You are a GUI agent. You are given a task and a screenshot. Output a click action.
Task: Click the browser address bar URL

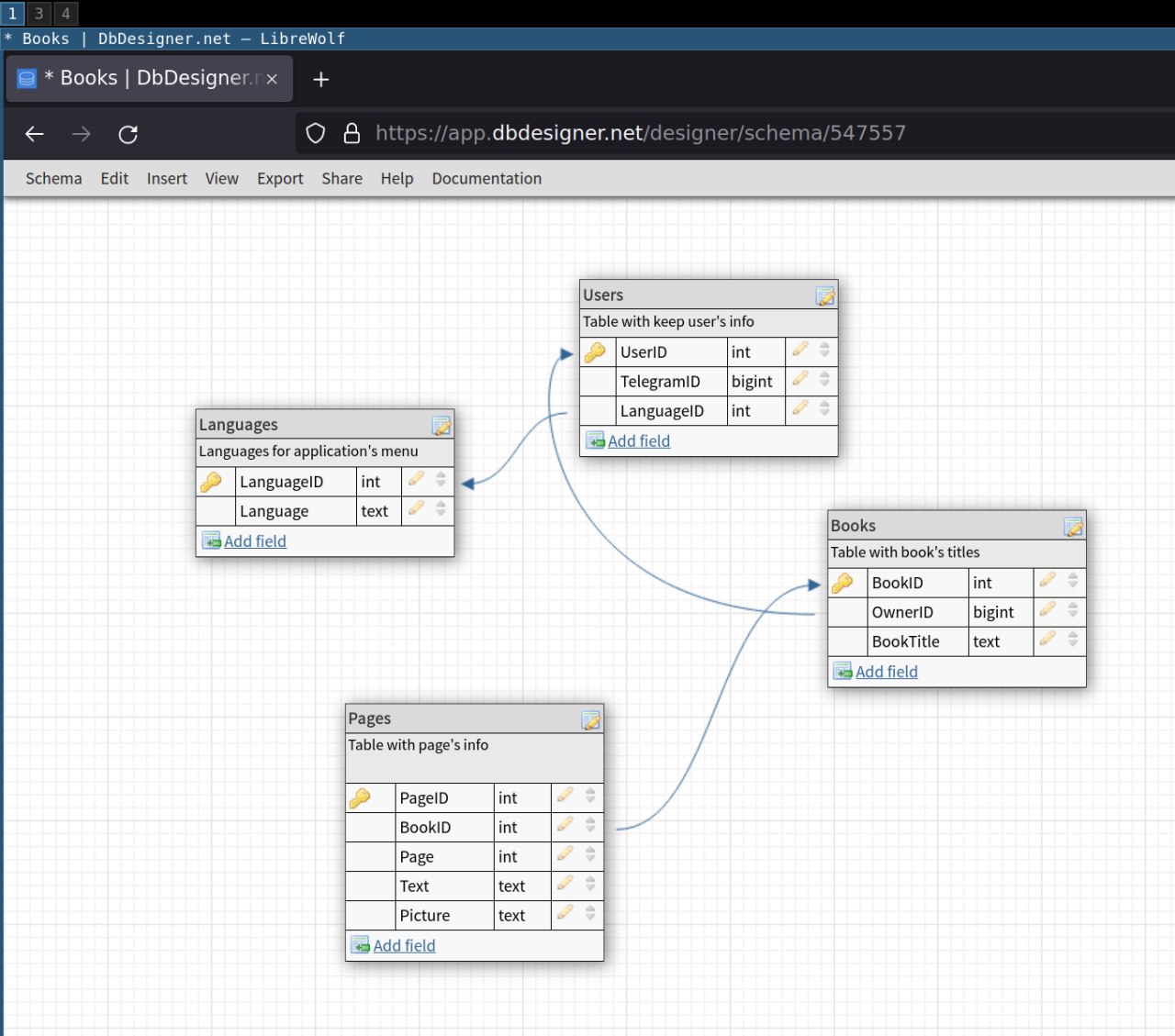641,134
